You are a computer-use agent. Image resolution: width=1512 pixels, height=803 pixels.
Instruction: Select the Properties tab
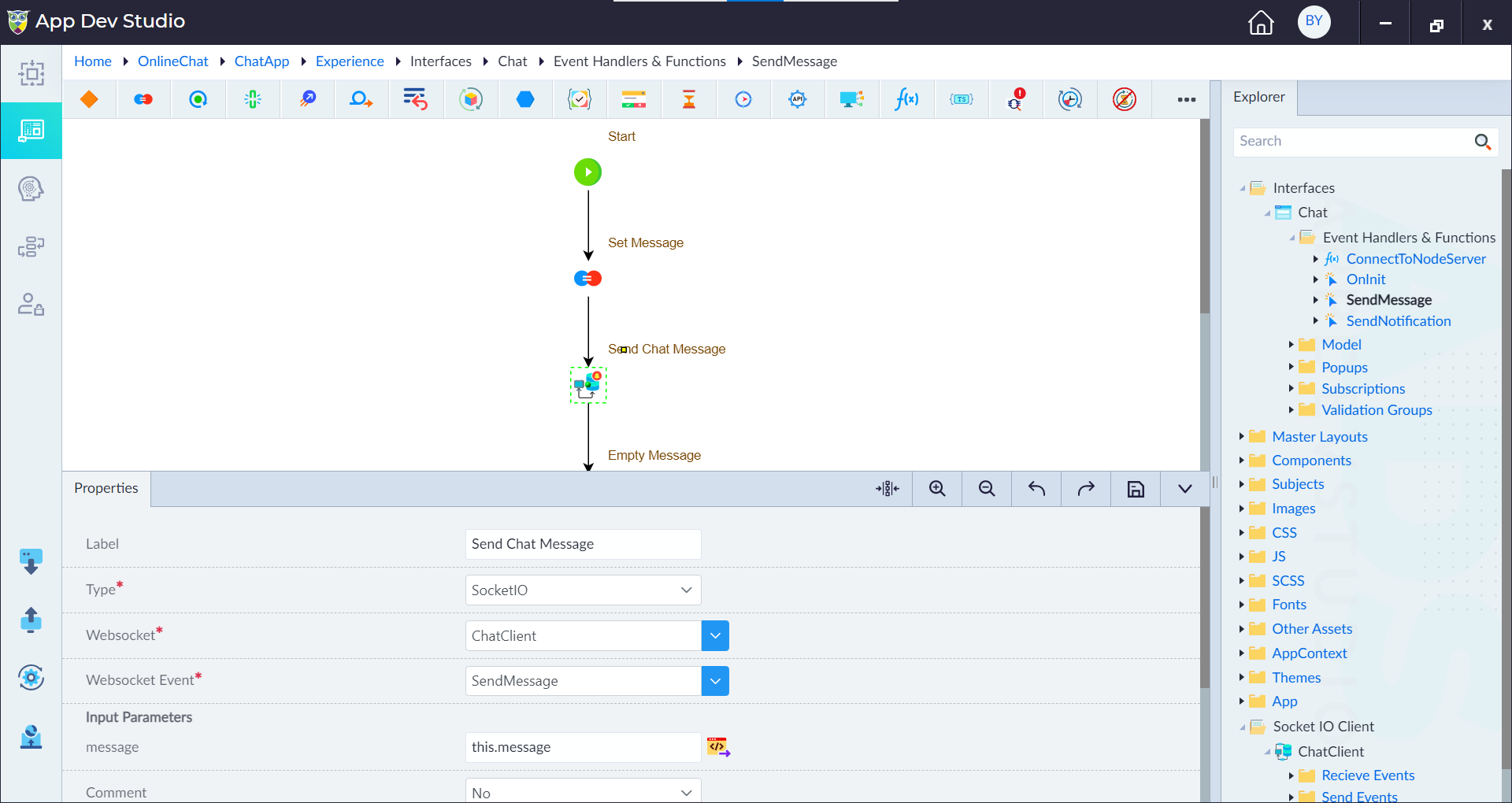coord(106,488)
